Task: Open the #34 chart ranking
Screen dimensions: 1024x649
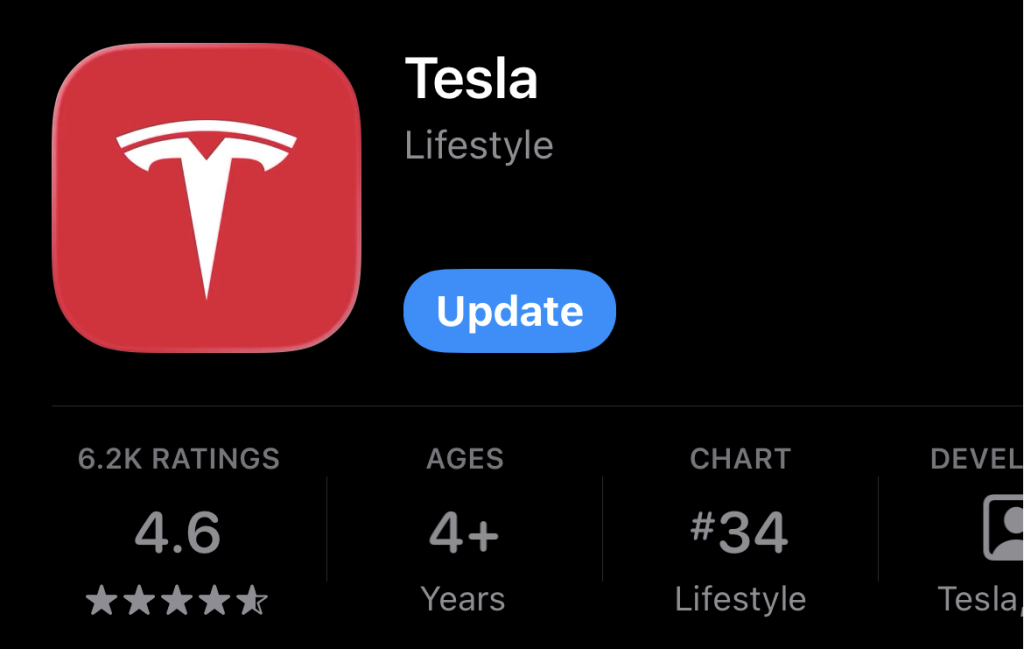Action: [740, 531]
